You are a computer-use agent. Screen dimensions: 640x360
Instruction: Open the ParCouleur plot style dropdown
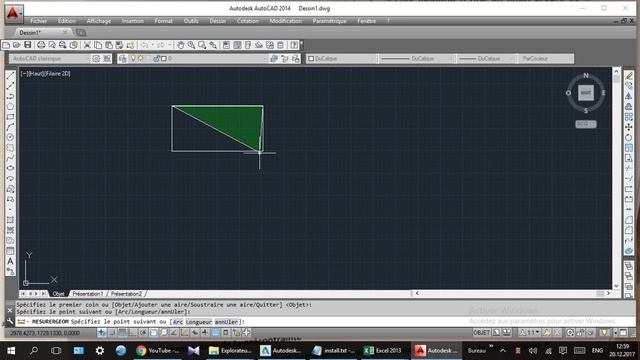pyautogui.click(x=546, y=59)
